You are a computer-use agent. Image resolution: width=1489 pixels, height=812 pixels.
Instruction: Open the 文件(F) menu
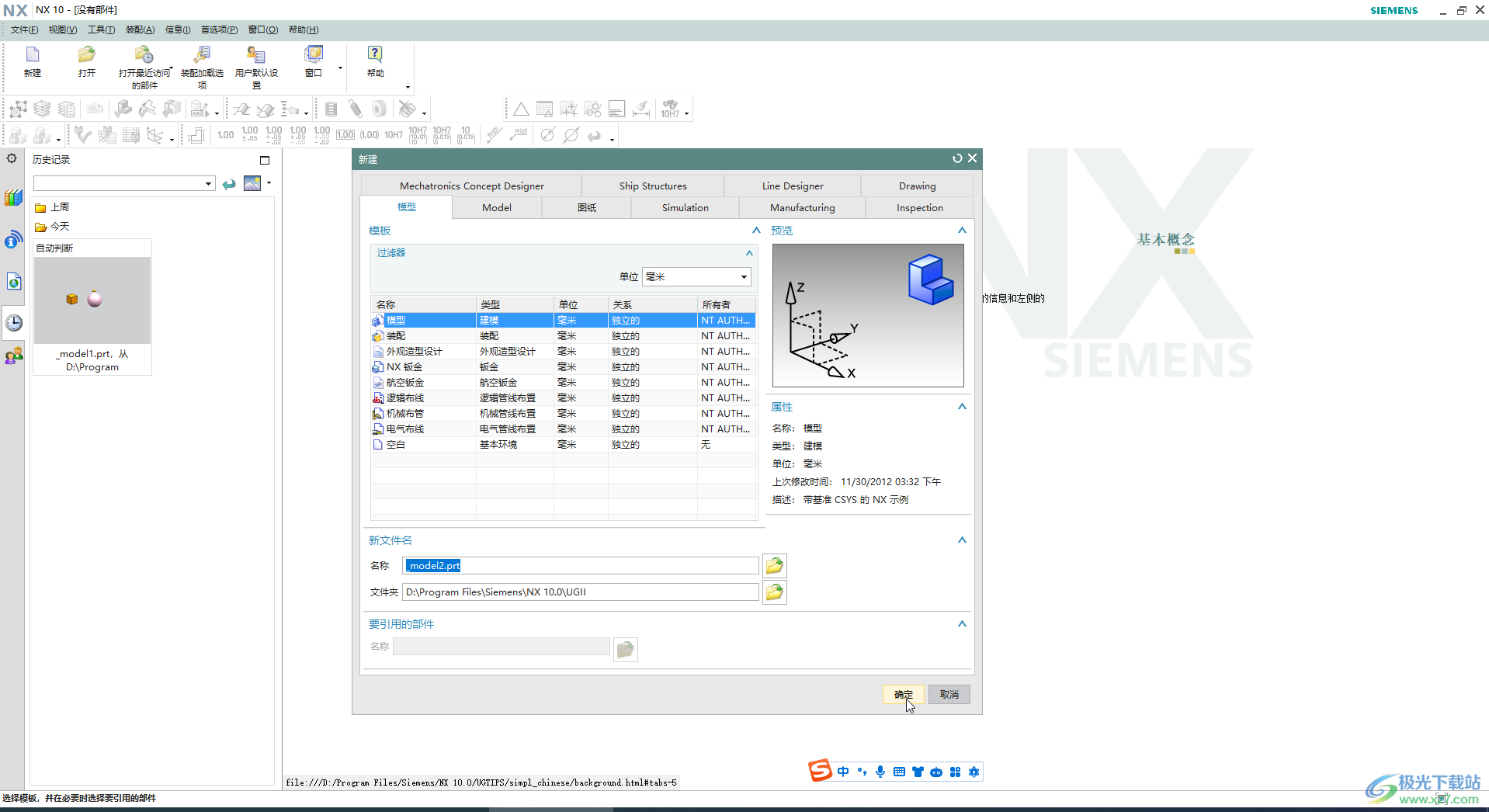pos(24,29)
